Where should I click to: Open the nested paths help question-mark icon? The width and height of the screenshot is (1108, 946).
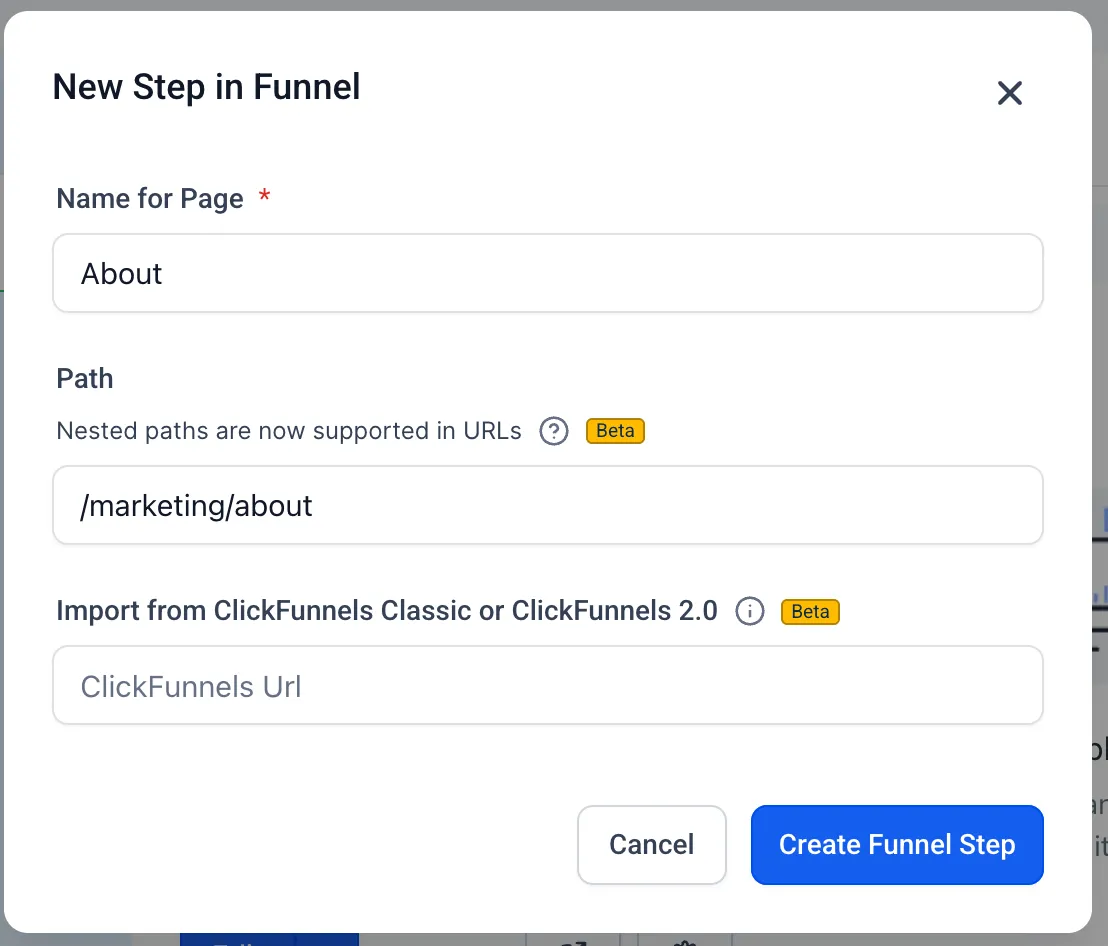[x=554, y=431]
